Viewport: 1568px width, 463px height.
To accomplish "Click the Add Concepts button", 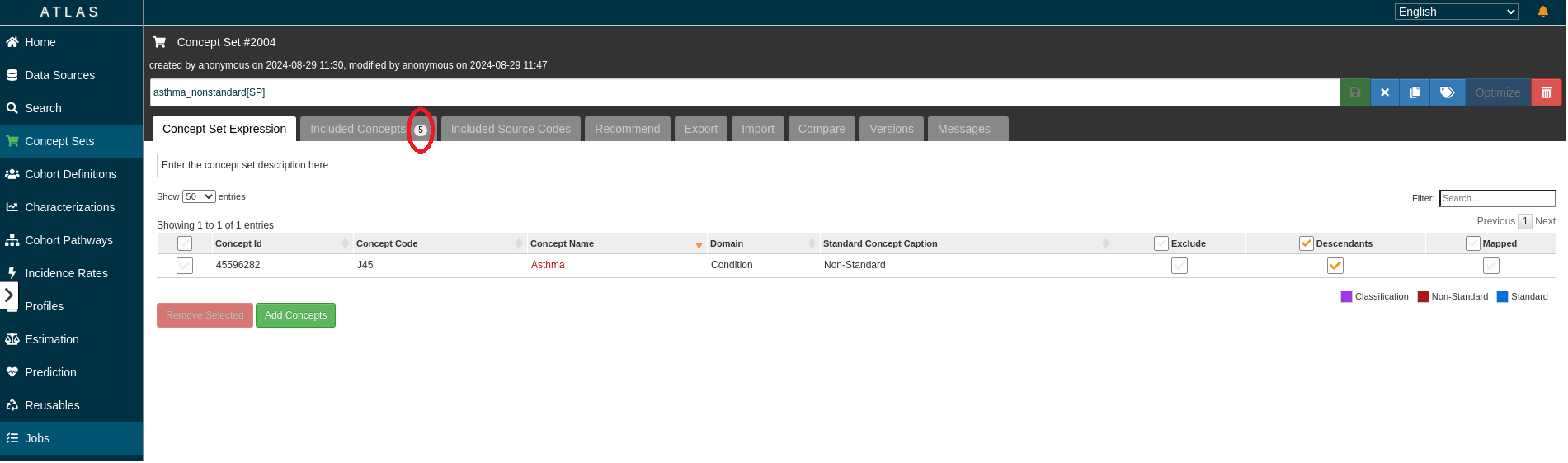I will [x=295, y=315].
